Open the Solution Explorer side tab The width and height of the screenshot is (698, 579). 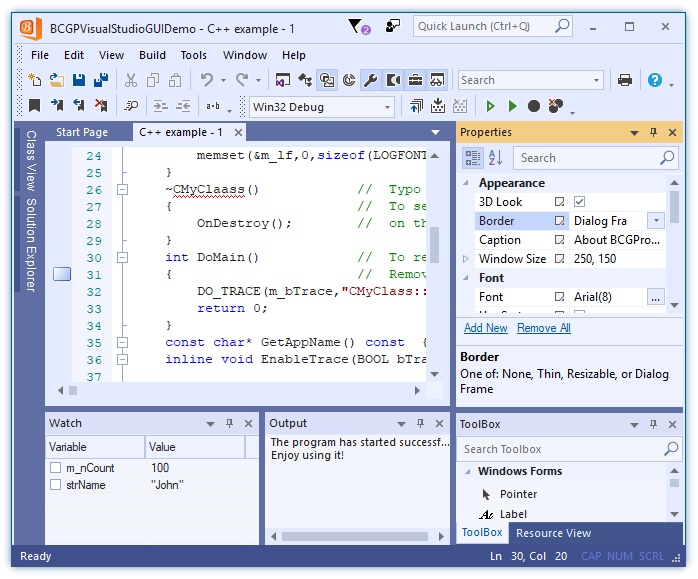(x=30, y=245)
